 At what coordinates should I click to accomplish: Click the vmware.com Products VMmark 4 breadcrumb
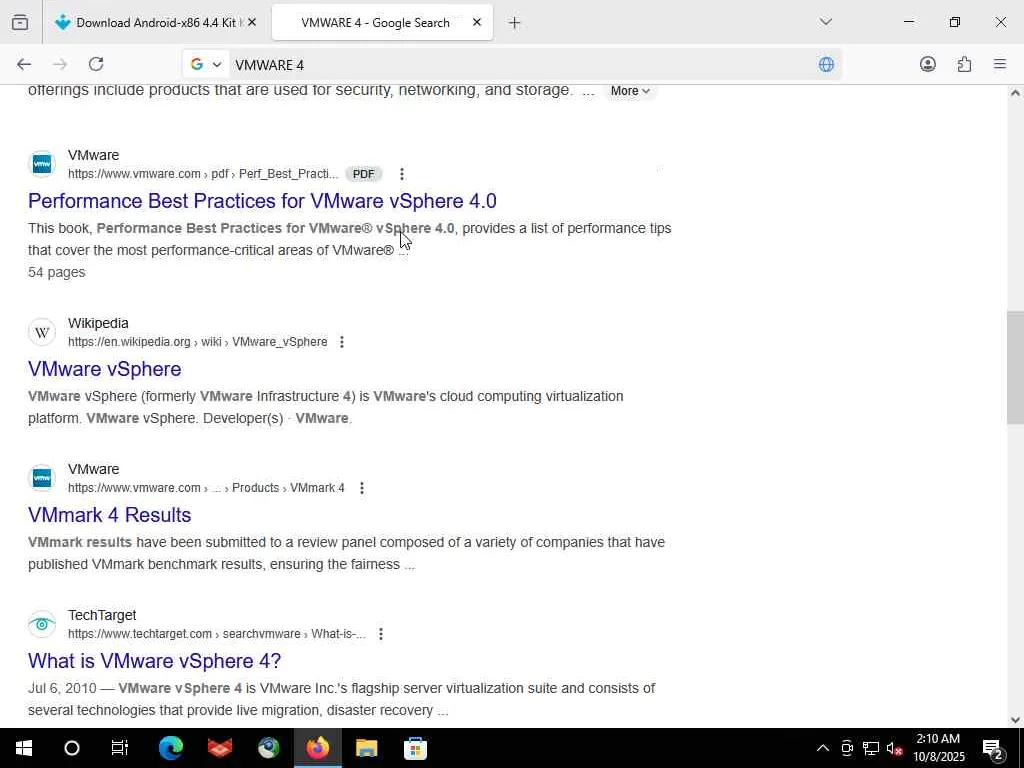click(x=206, y=488)
